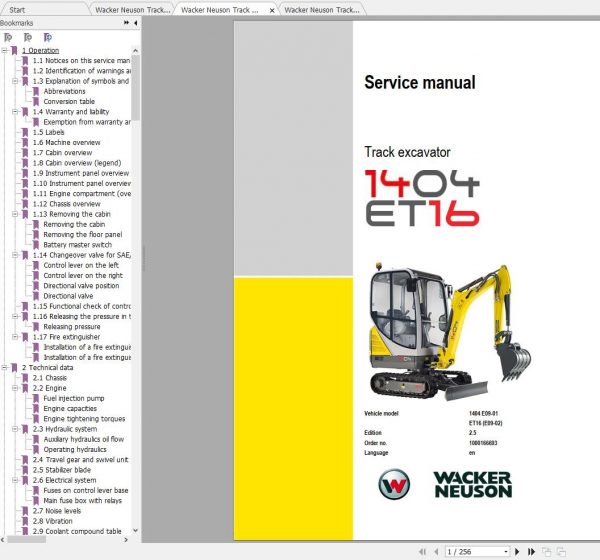Collapse the 1.3 Explanation of symbols node
This screenshot has height=560, width=600.
[x=15, y=81]
